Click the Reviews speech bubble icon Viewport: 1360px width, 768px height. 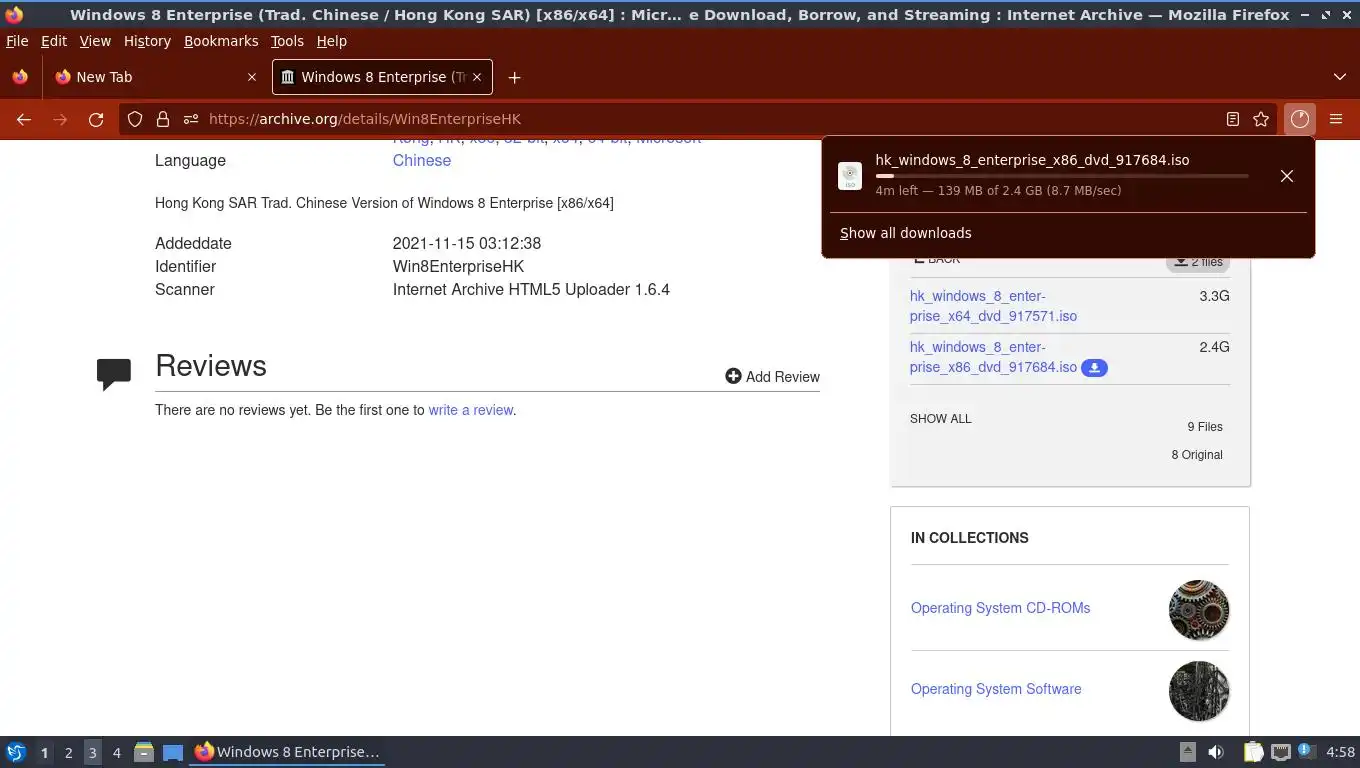[x=114, y=374]
